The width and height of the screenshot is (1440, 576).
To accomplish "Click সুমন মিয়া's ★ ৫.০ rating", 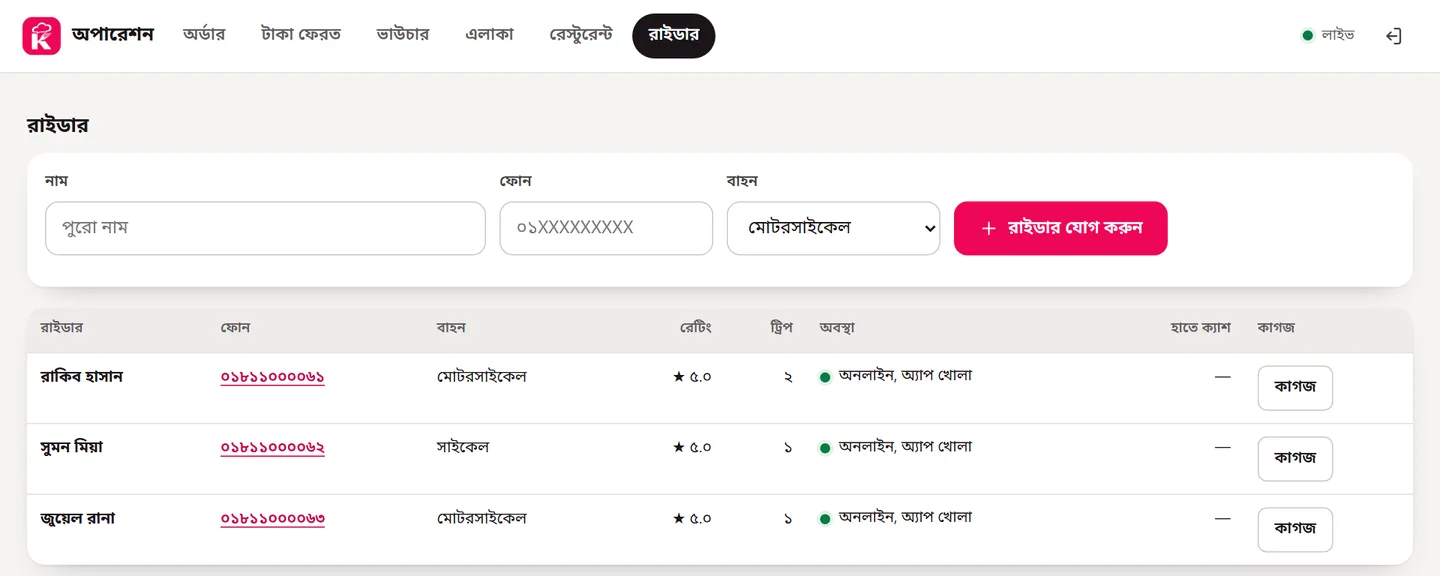I will (692, 448).
